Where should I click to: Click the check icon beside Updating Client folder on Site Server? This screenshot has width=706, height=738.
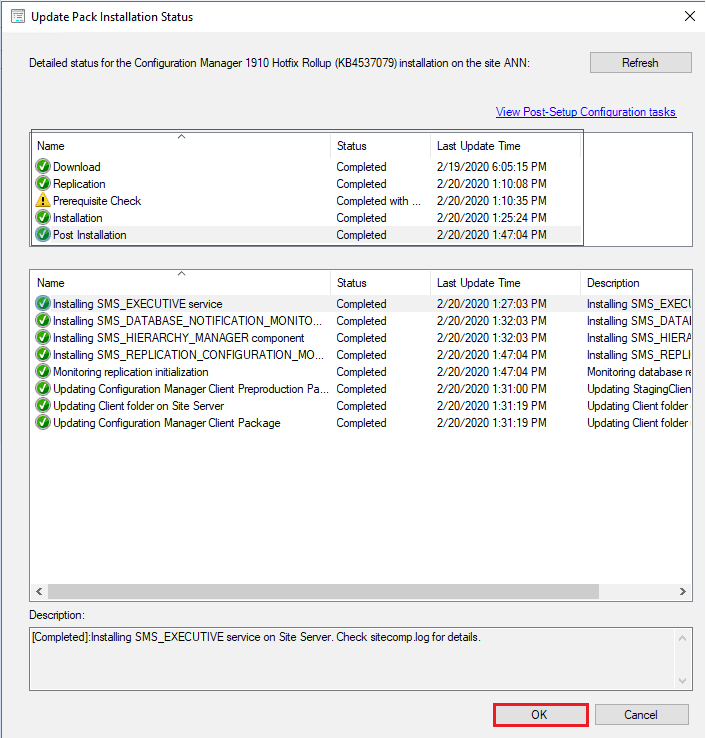pyautogui.click(x=43, y=405)
